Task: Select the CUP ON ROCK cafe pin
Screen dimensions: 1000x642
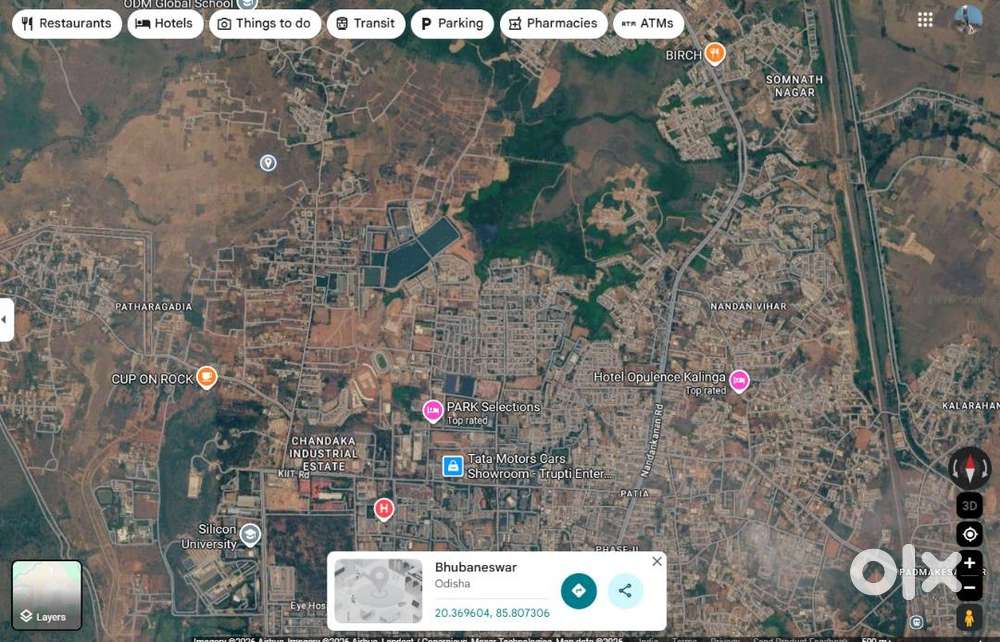Action: click(206, 377)
